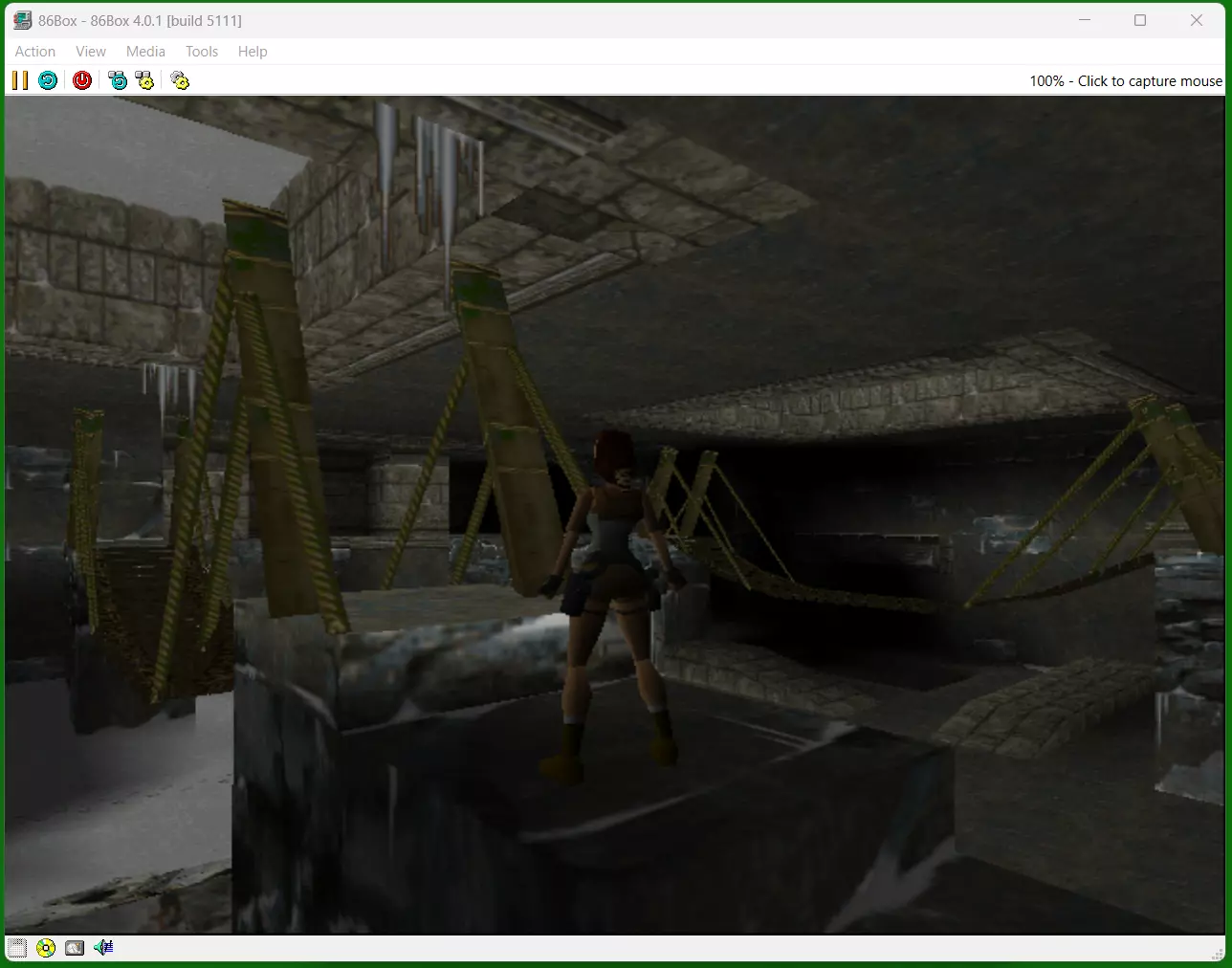Open the Tools menu
1232x968 pixels.
[202, 52]
